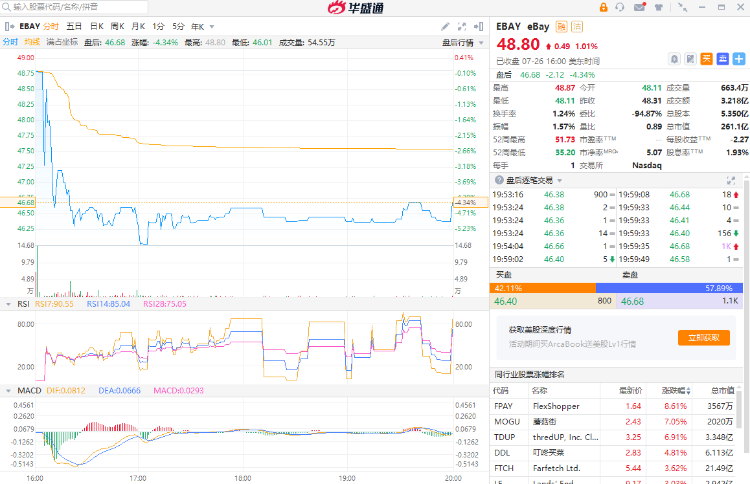Click the search magnifier icon
750x484 pixels.
point(6,7)
